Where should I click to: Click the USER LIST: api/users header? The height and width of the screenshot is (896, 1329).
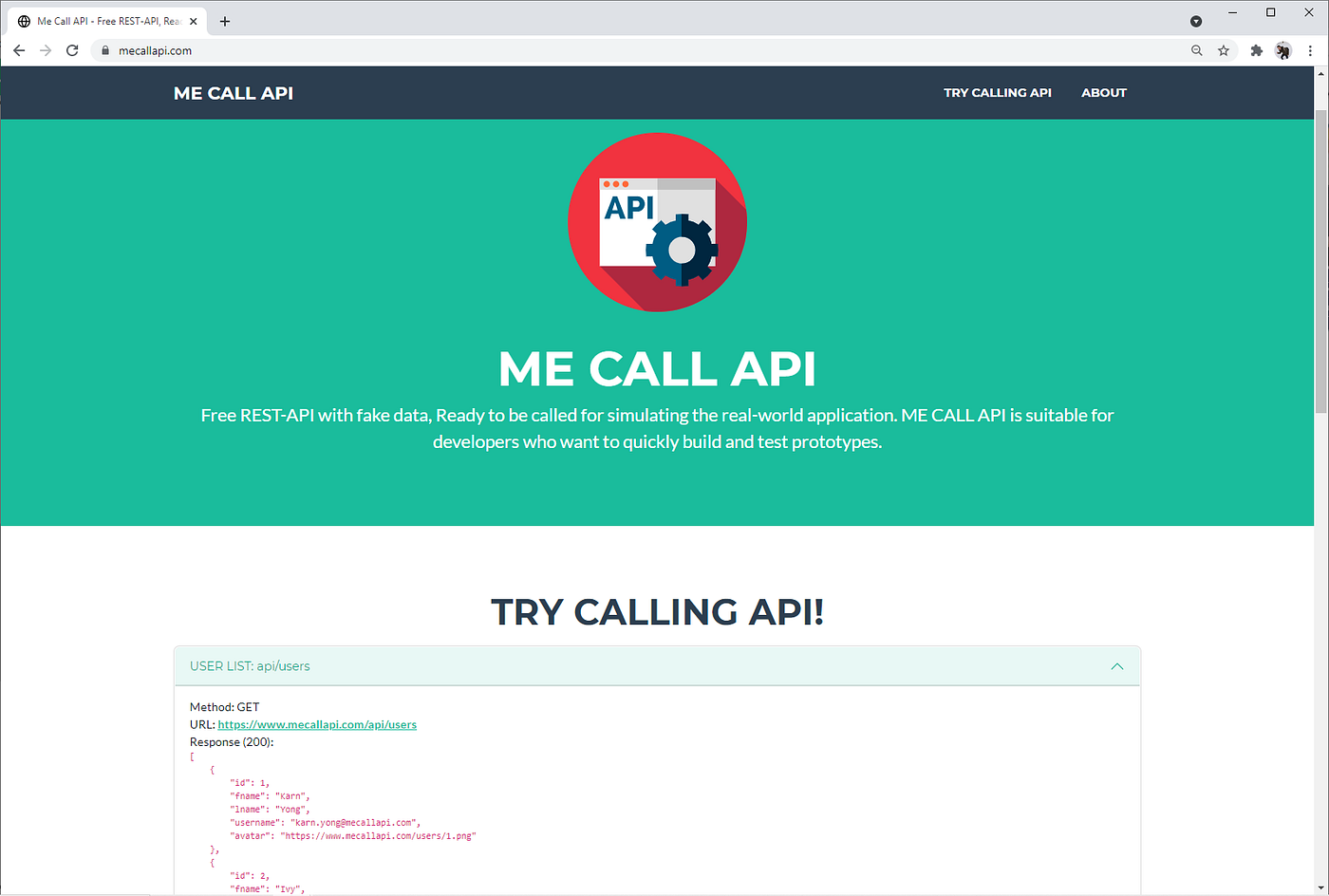pyautogui.click(x=657, y=666)
